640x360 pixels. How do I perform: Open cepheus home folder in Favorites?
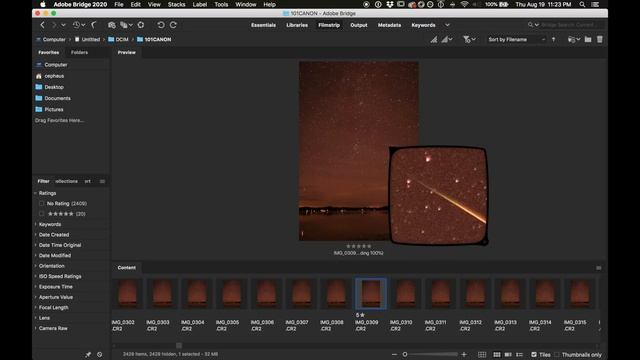coord(54,76)
